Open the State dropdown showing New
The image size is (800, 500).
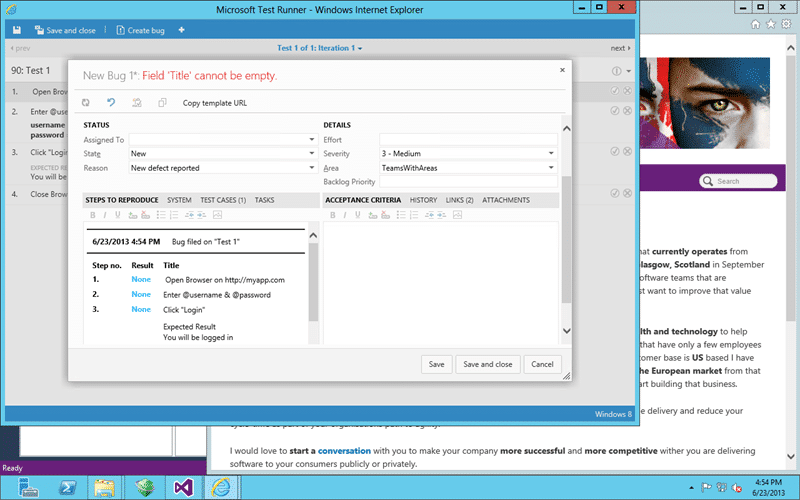(x=311, y=153)
